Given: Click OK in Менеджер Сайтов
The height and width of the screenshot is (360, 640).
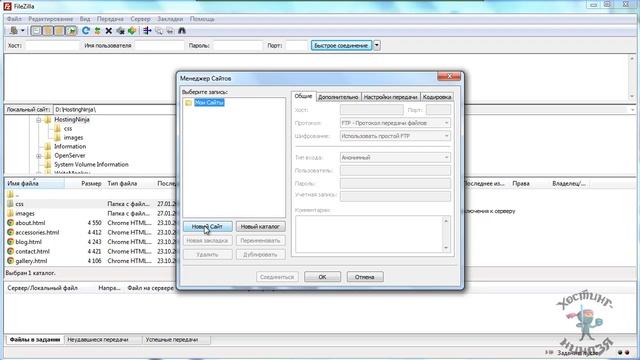Looking at the screenshot, I should click(322, 277).
